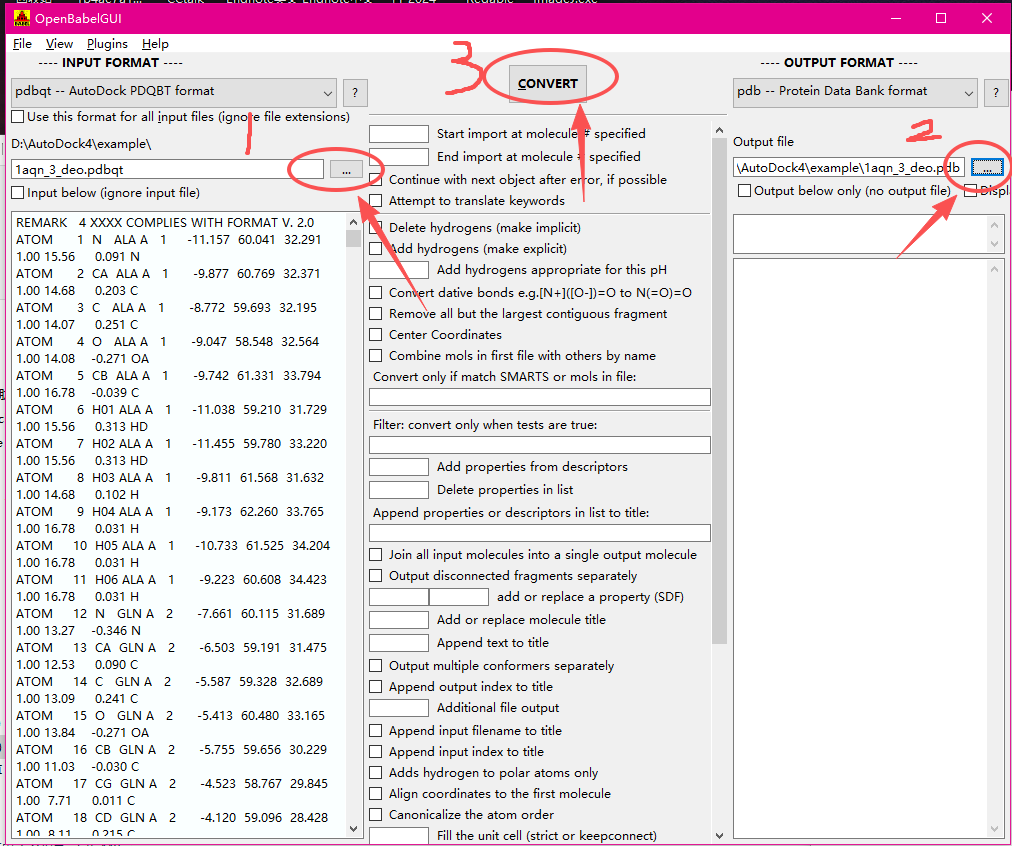Check 'Delete hydrogens (make implicit)' option
Screen dimensions: 1012x846
(376, 228)
